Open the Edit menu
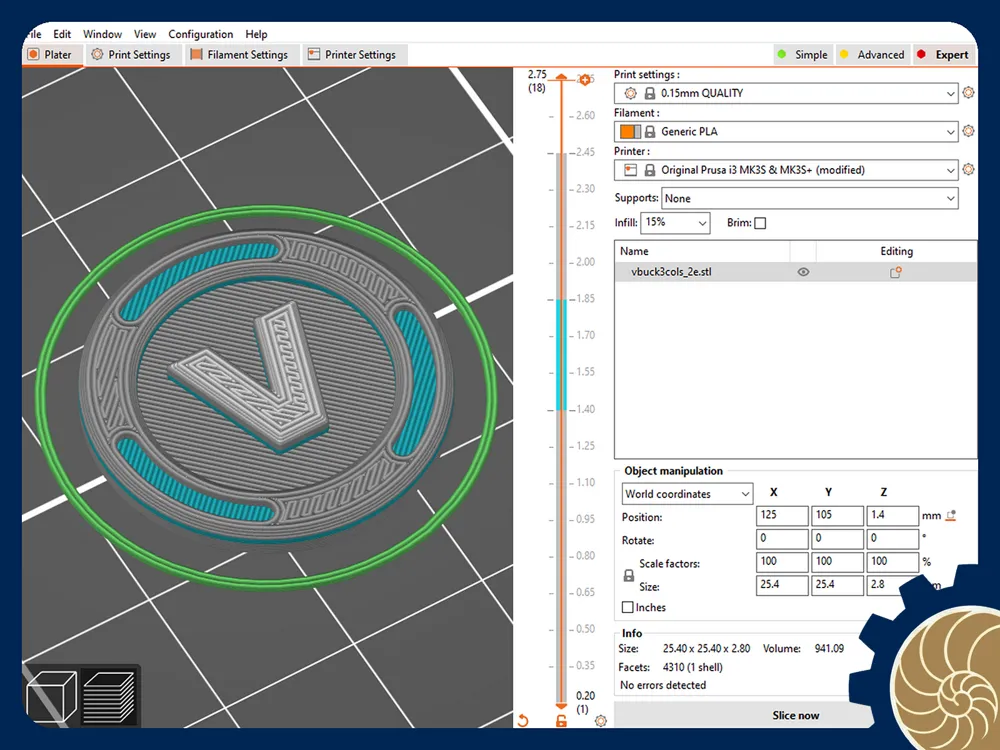 [62, 34]
